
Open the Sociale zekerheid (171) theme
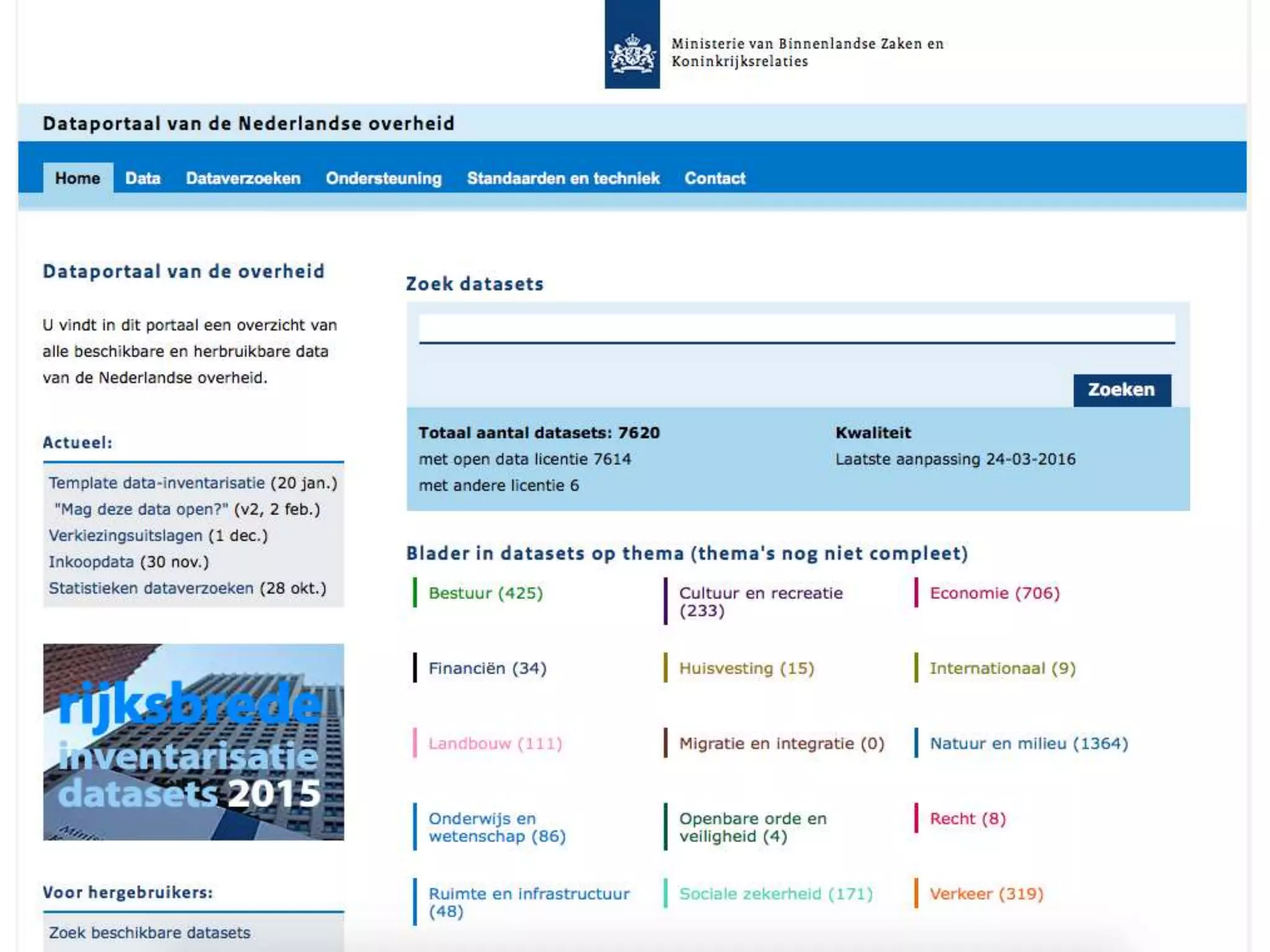(775, 894)
